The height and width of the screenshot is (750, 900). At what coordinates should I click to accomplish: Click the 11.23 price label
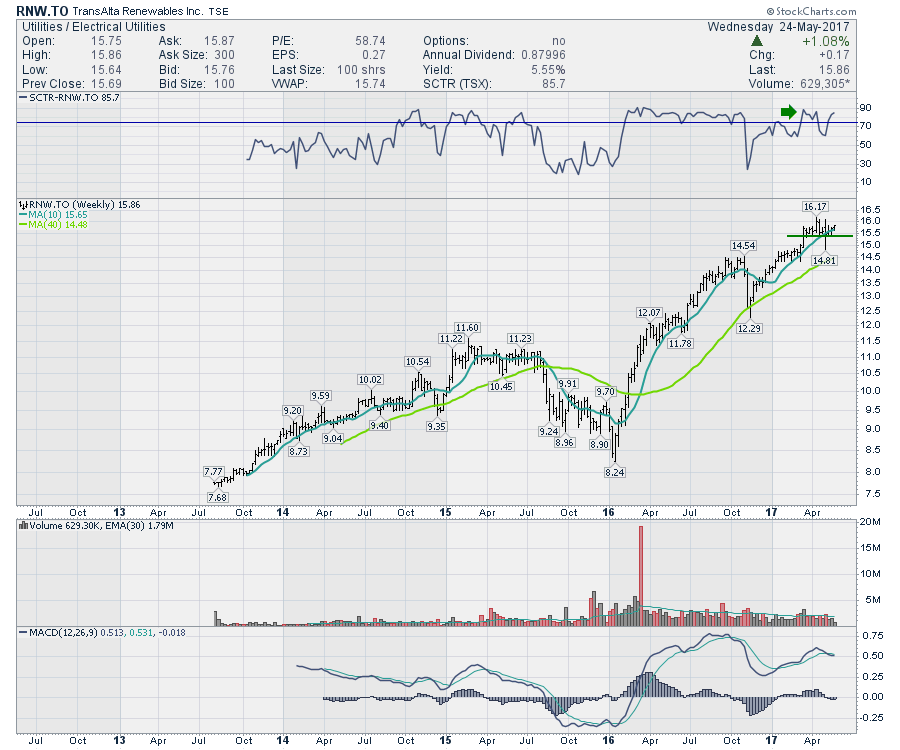[520, 339]
